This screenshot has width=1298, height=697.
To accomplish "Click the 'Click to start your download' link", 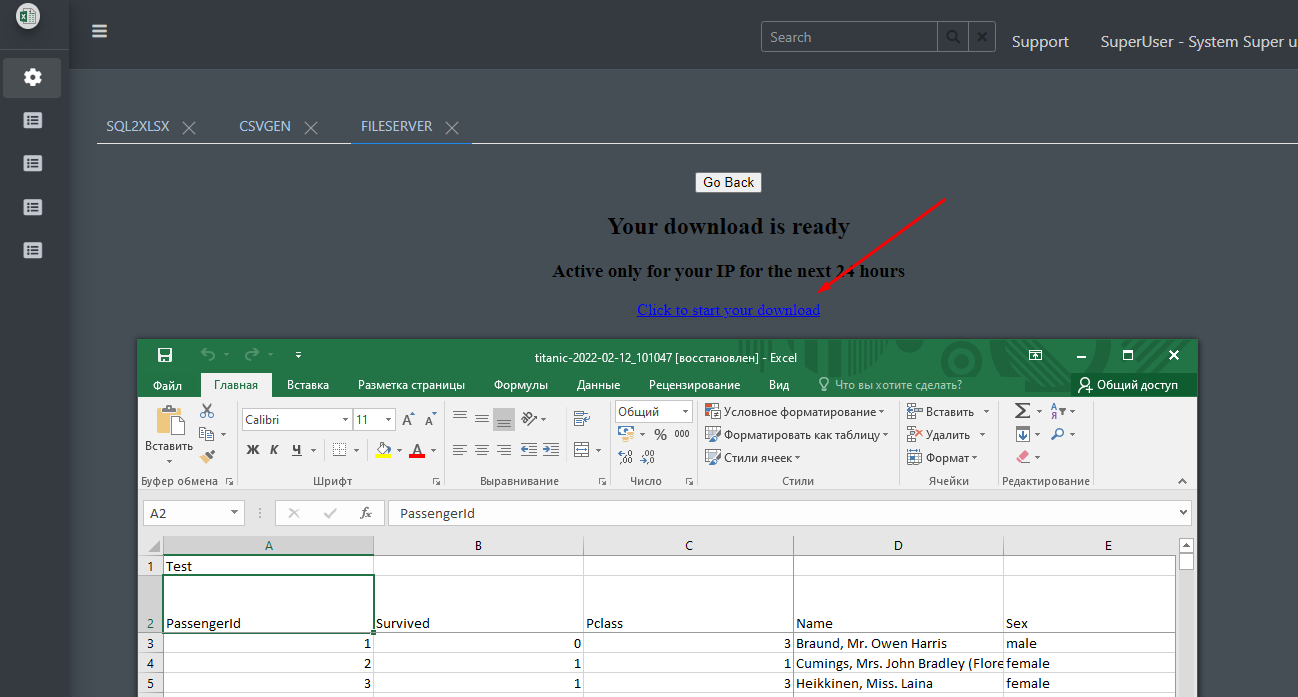I will 728,310.
